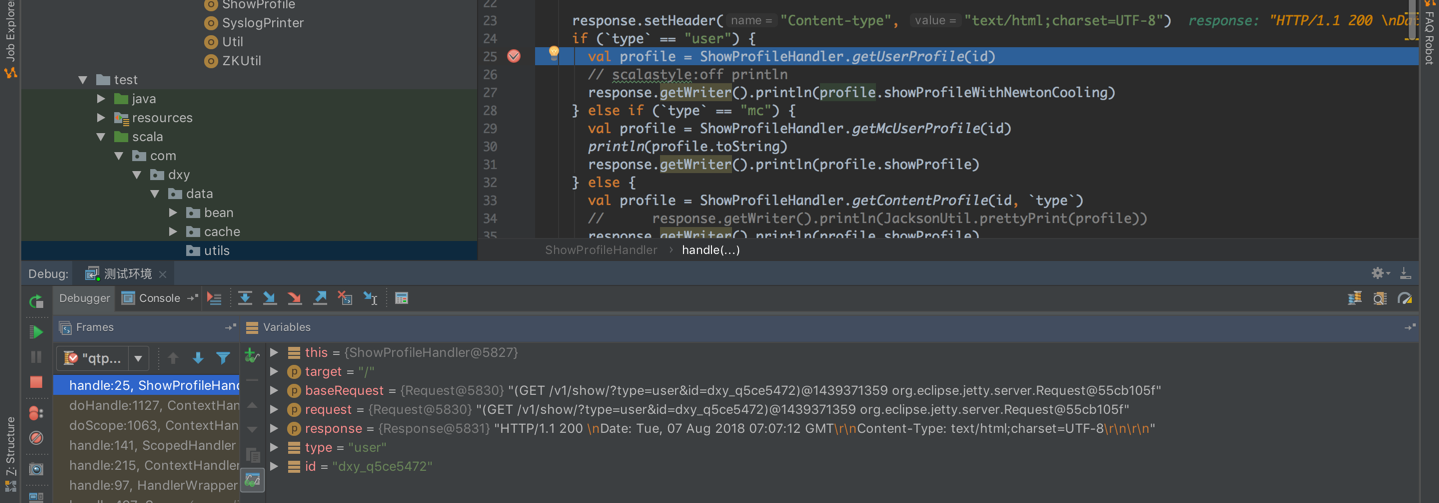The image size is (1439, 503).
Task: Expand the 'response' variable node
Action: [274, 428]
